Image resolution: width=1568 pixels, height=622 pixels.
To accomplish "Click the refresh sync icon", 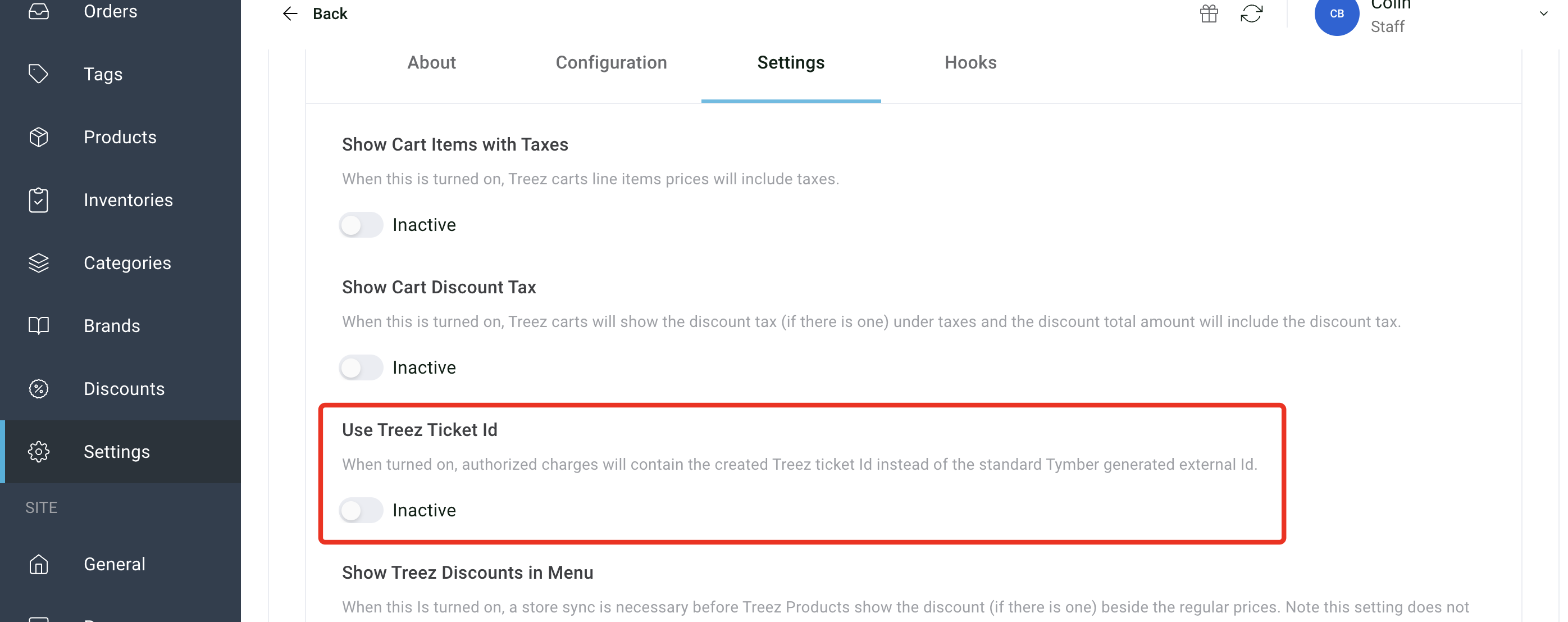I will click(1251, 13).
